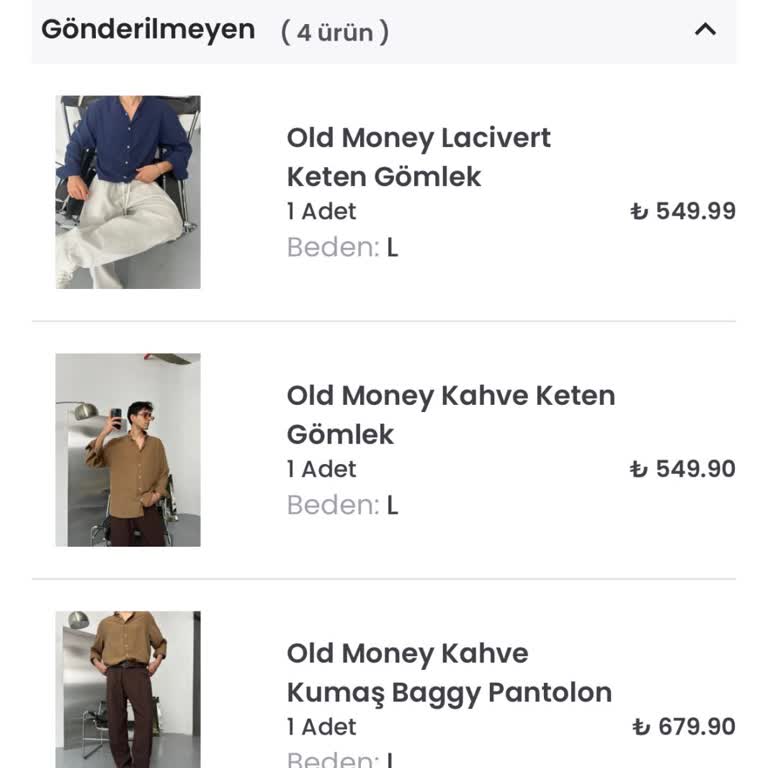This screenshot has width=768, height=768.
Task: Click the lira symbol beside 679.90
Action: click(641, 728)
